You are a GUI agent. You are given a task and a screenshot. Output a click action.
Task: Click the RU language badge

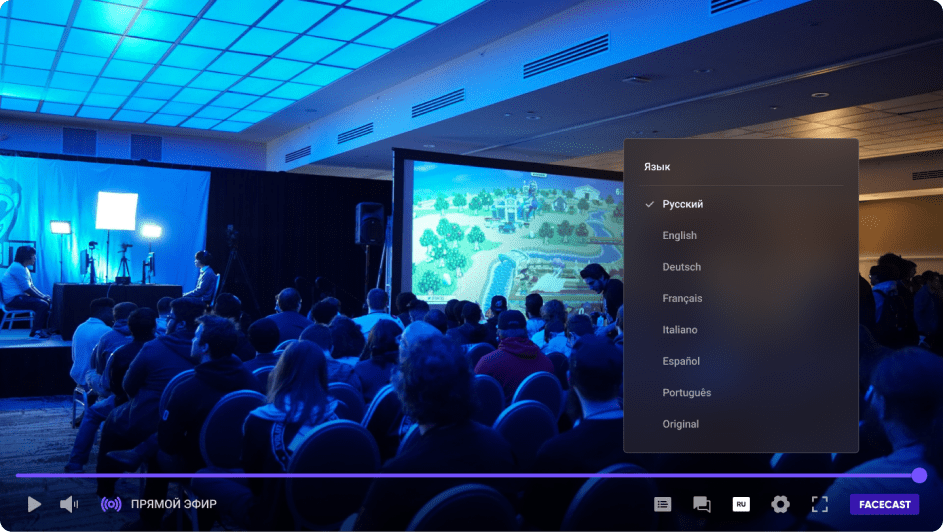click(x=741, y=504)
